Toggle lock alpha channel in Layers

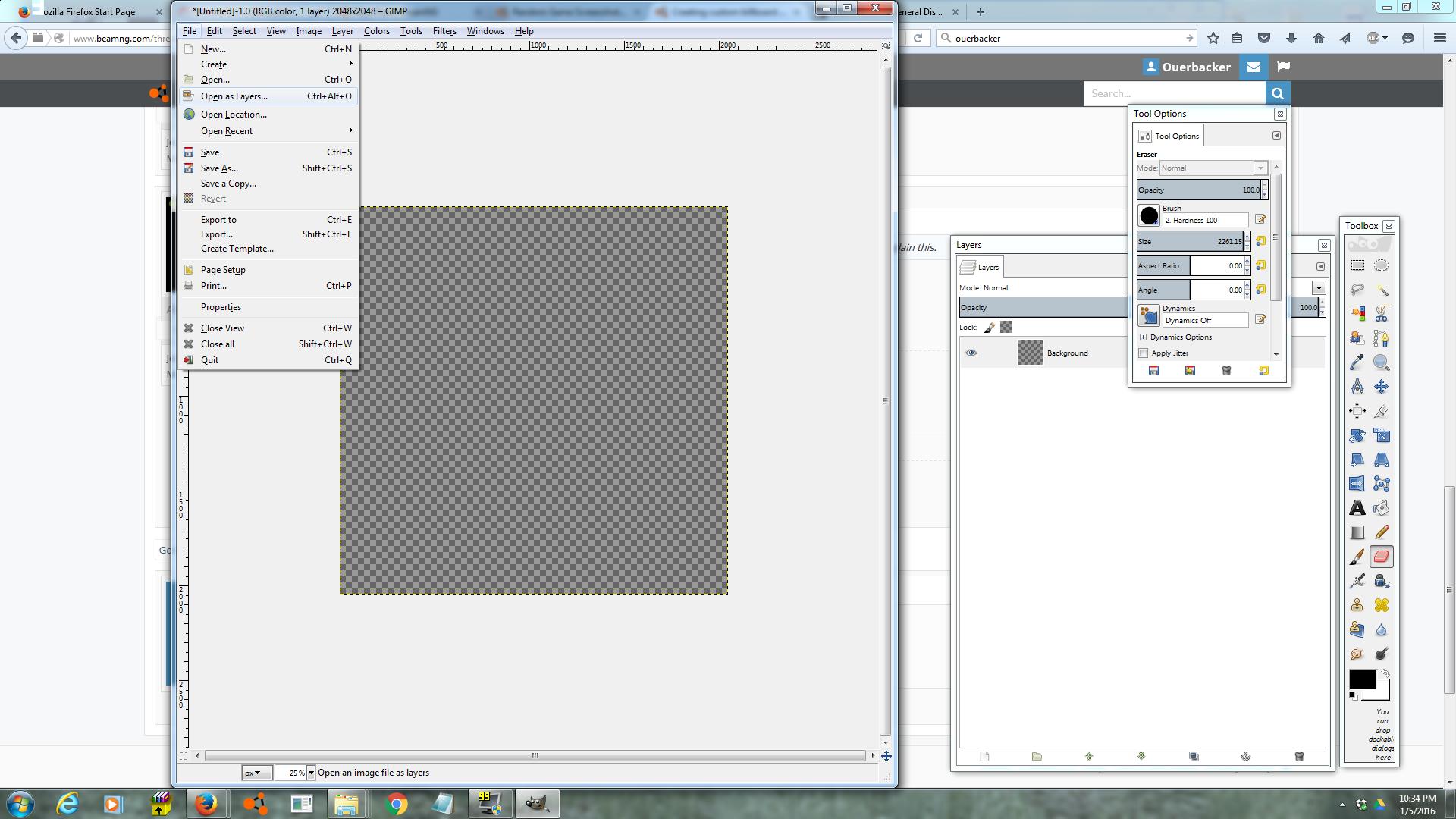tap(1006, 327)
